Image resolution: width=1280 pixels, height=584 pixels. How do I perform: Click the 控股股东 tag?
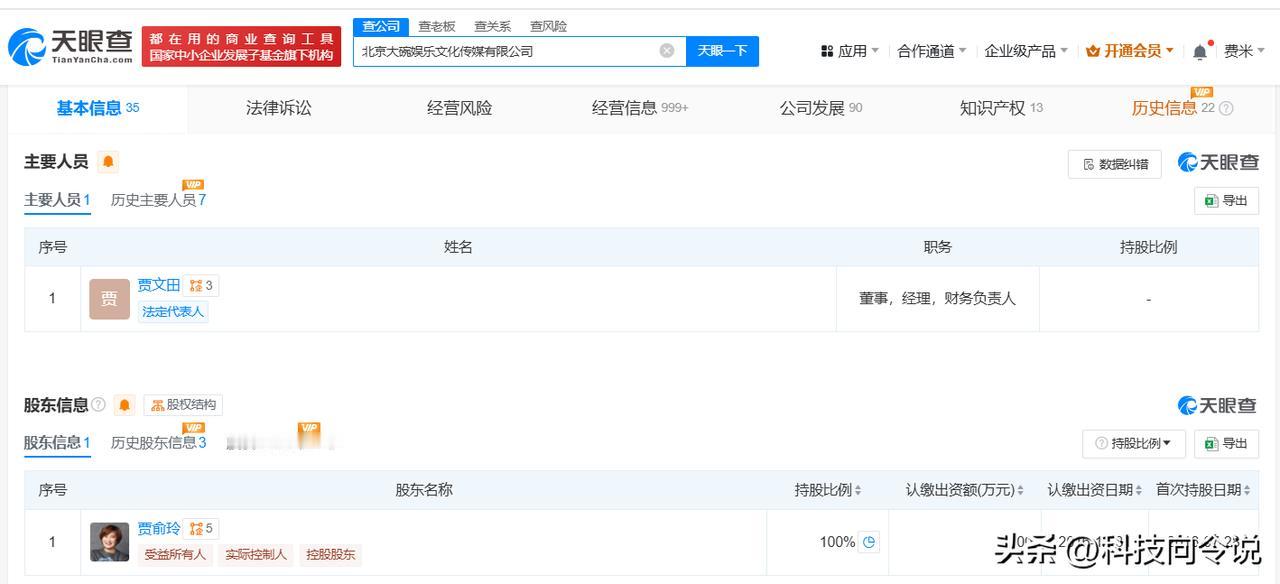pyautogui.click(x=330, y=554)
